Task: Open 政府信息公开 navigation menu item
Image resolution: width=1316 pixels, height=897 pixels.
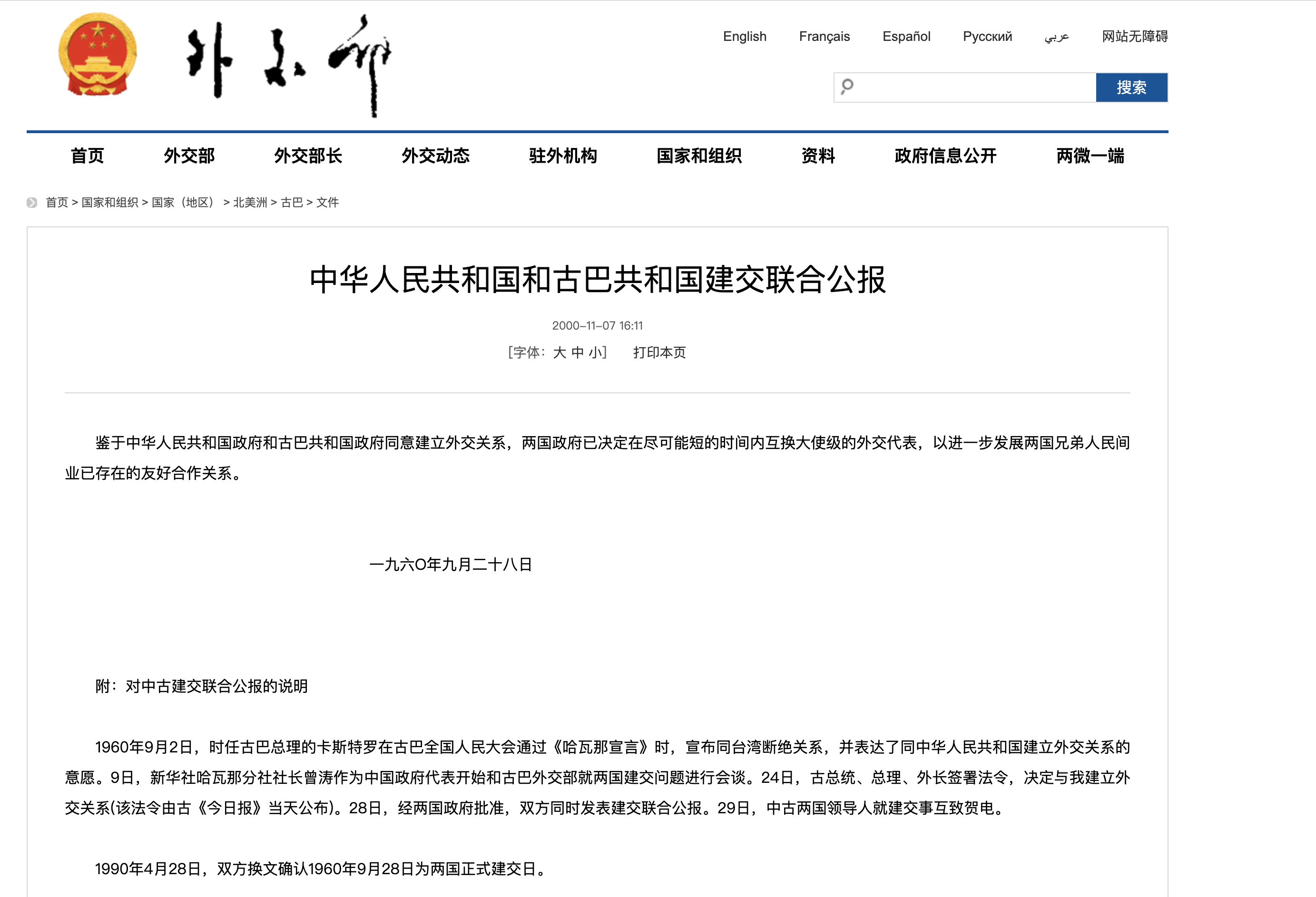Action: 946,156
